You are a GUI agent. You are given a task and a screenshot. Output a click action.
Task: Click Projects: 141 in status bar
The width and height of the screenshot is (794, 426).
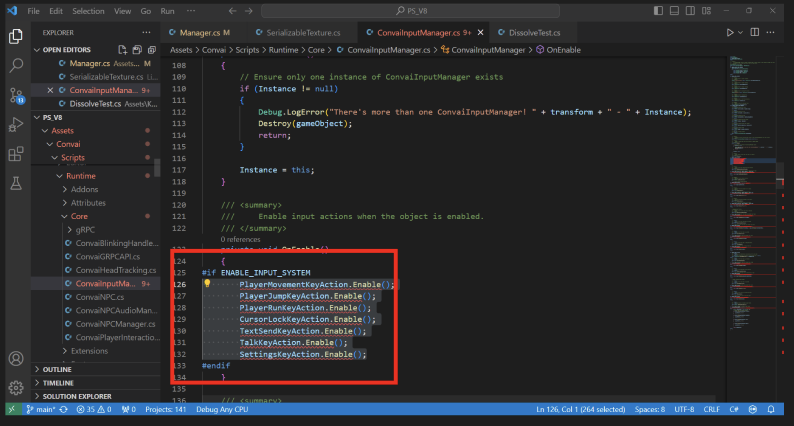[x=166, y=409]
